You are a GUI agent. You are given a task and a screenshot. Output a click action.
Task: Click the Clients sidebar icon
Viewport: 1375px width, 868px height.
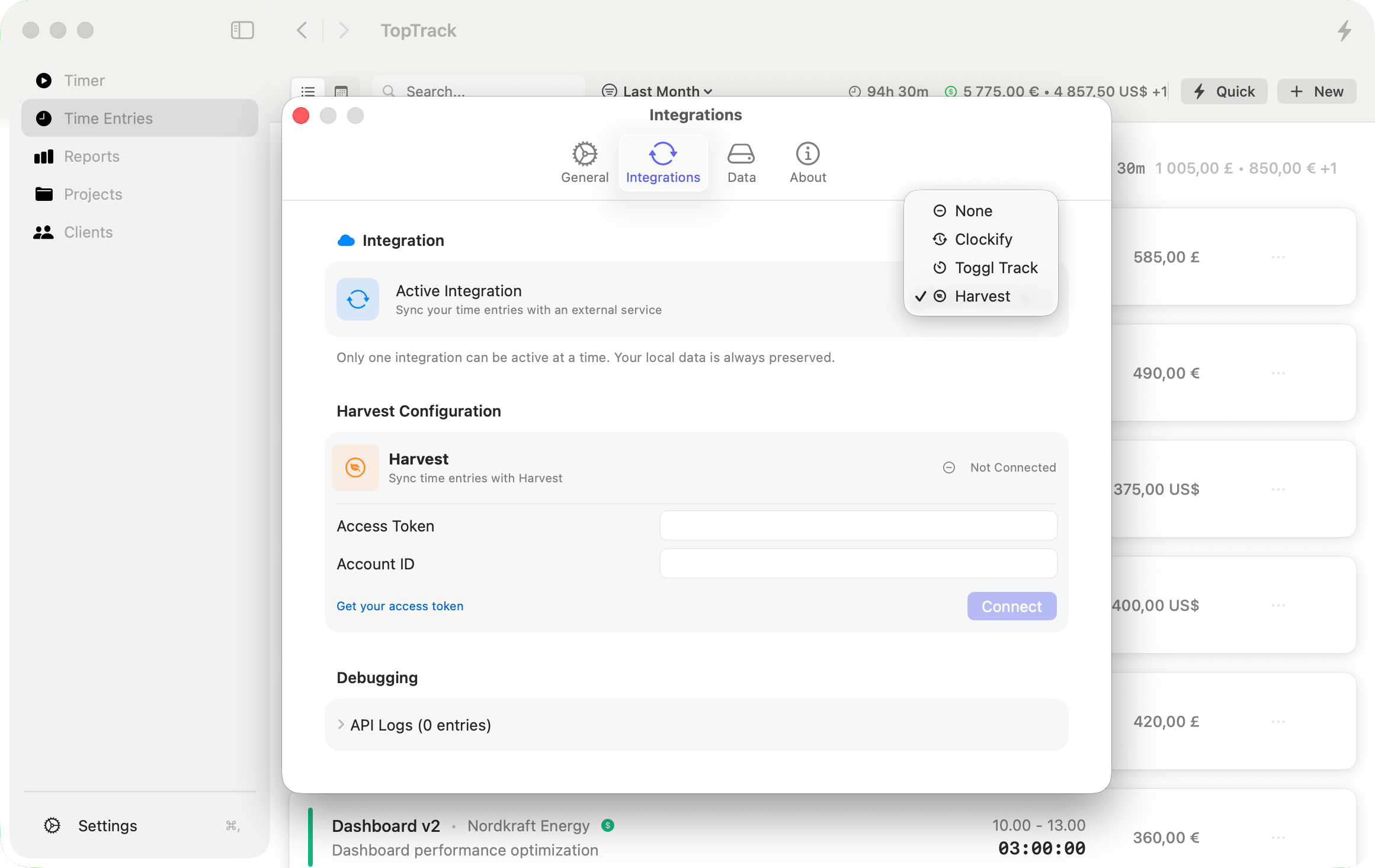click(44, 232)
